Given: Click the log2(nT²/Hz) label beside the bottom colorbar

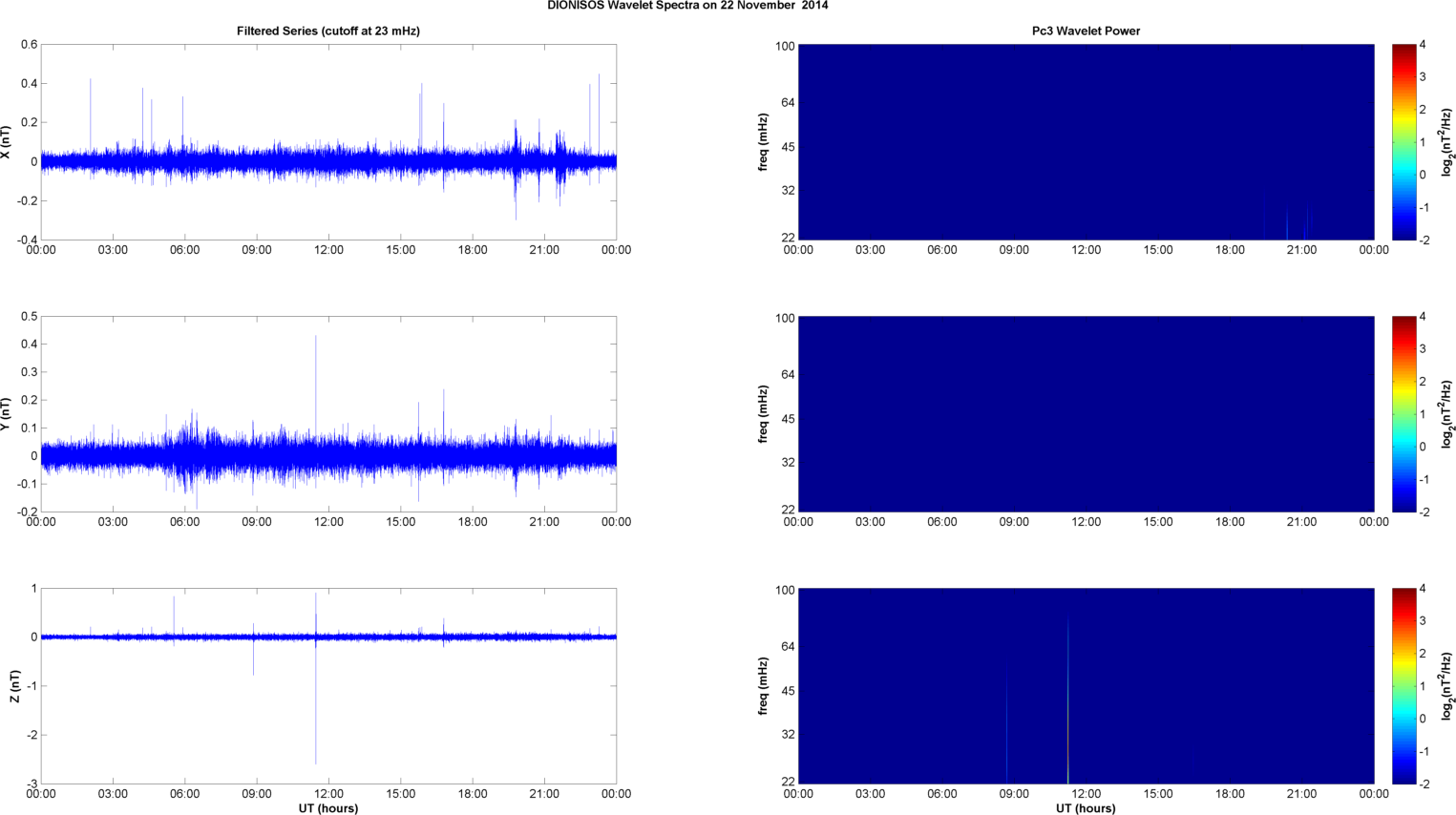Looking at the screenshot, I should (x=1447, y=686).
